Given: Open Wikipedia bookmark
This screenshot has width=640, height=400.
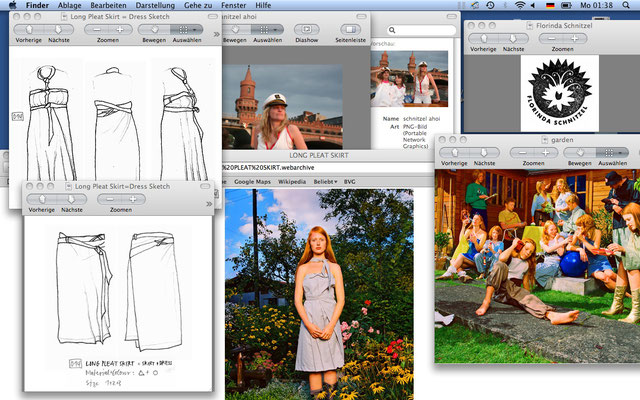Looking at the screenshot, I should tap(292, 182).
